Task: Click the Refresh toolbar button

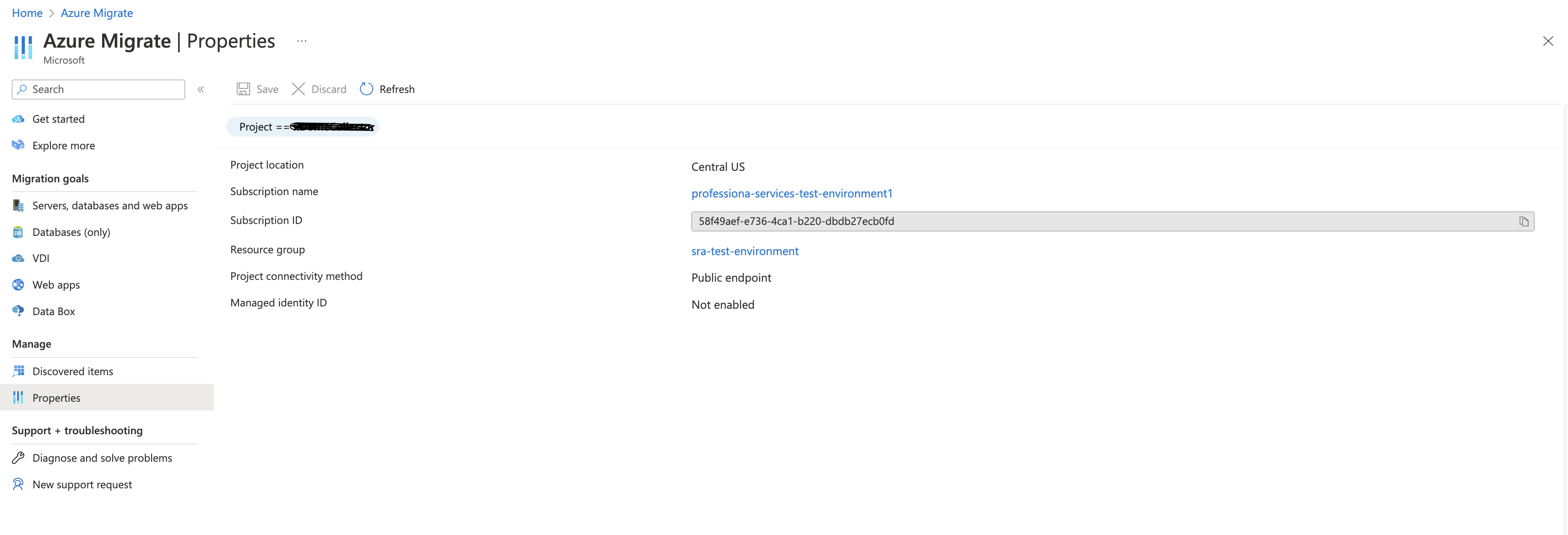Action: click(x=387, y=89)
